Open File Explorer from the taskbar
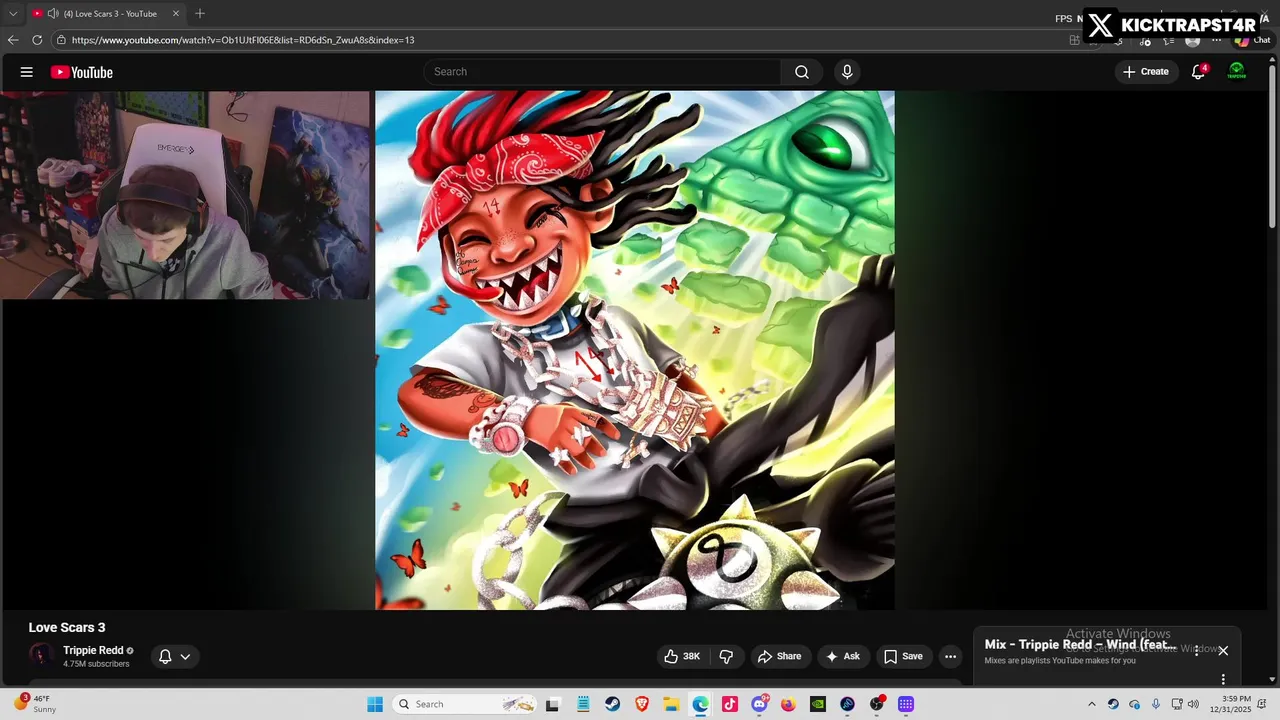The height and width of the screenshot is (720, 1280). coord(671,704)
